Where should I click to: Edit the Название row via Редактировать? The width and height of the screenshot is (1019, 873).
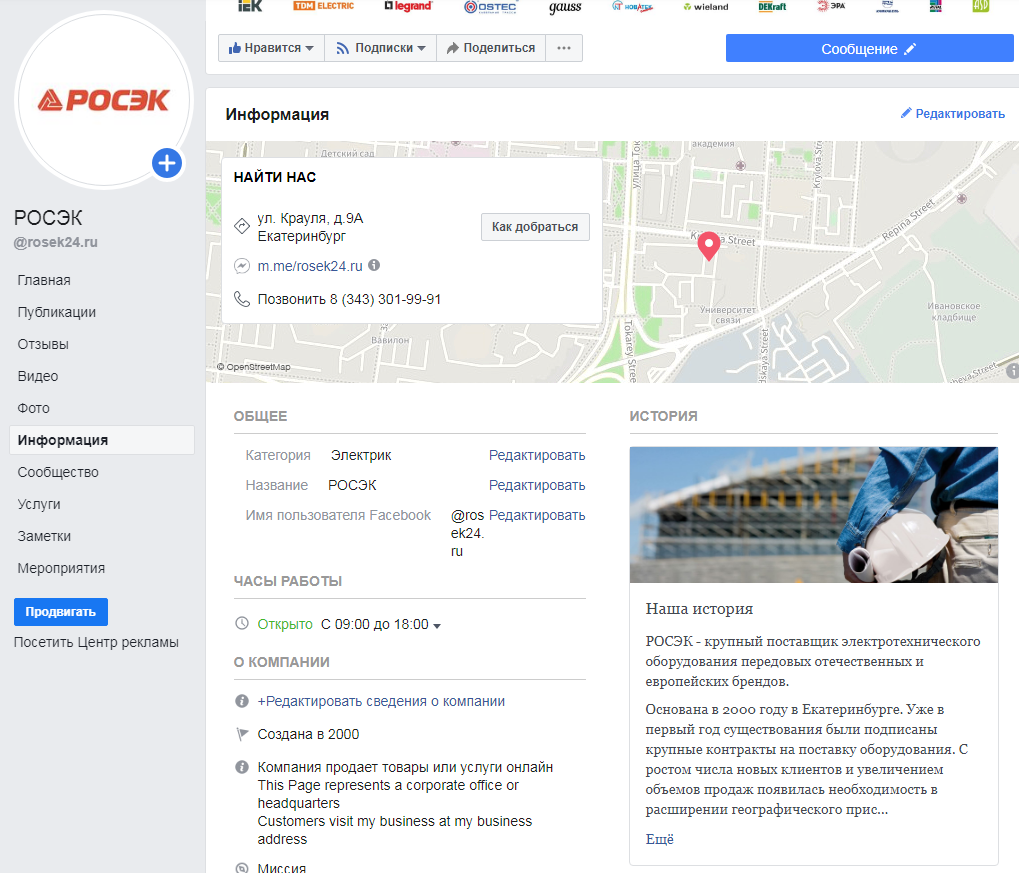click(537, 485)
